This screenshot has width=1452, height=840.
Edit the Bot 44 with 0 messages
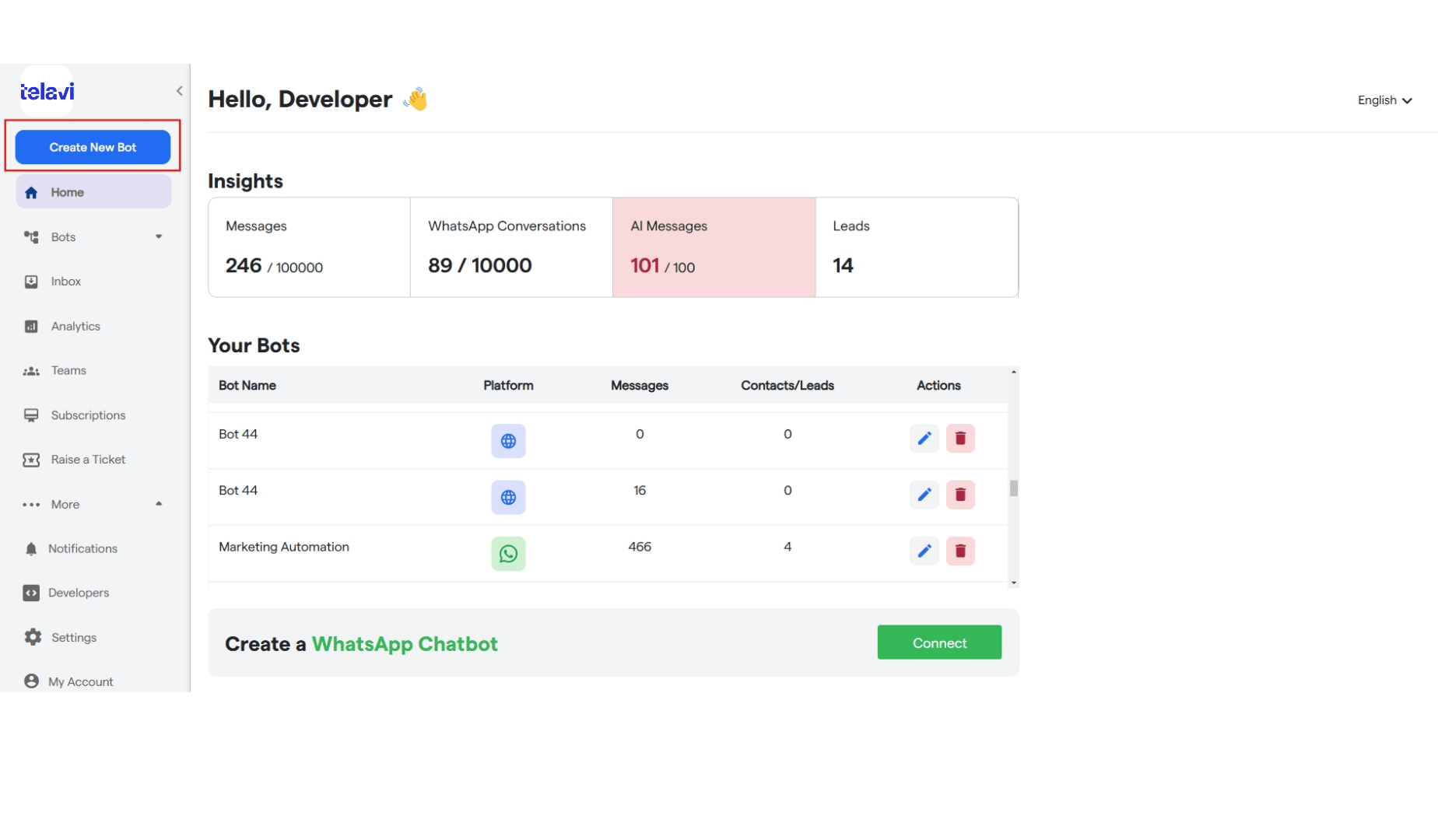click(x=924, y=439)
